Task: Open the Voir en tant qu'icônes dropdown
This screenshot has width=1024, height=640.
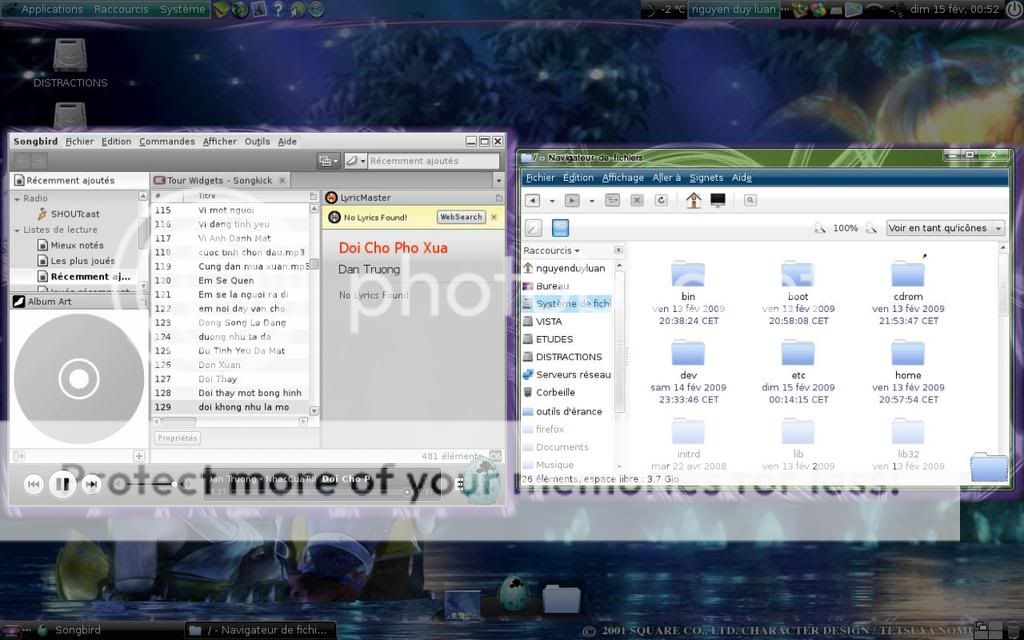Action: tap(945, 228)
